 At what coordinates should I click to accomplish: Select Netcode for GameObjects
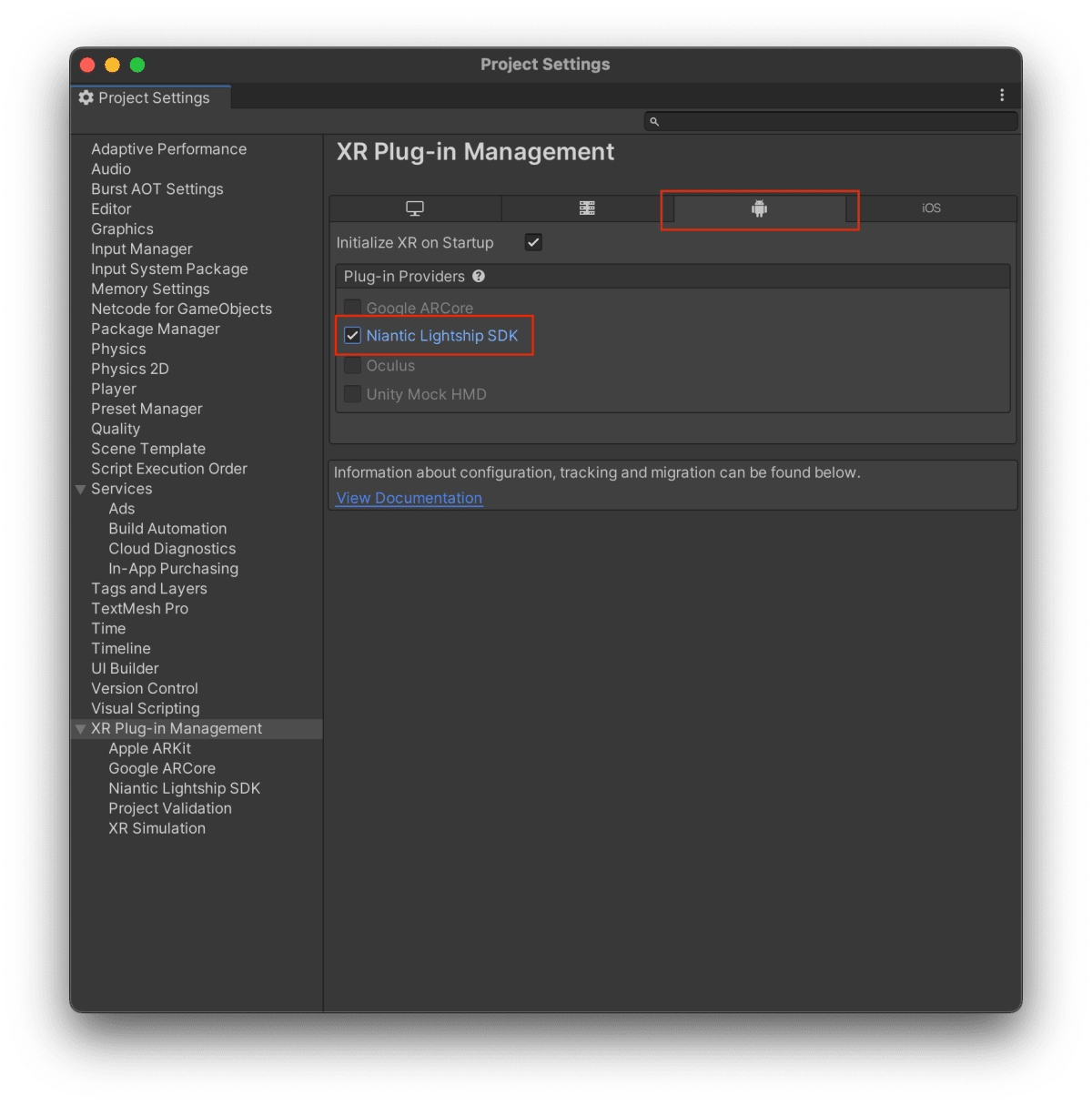pos(181,309)
